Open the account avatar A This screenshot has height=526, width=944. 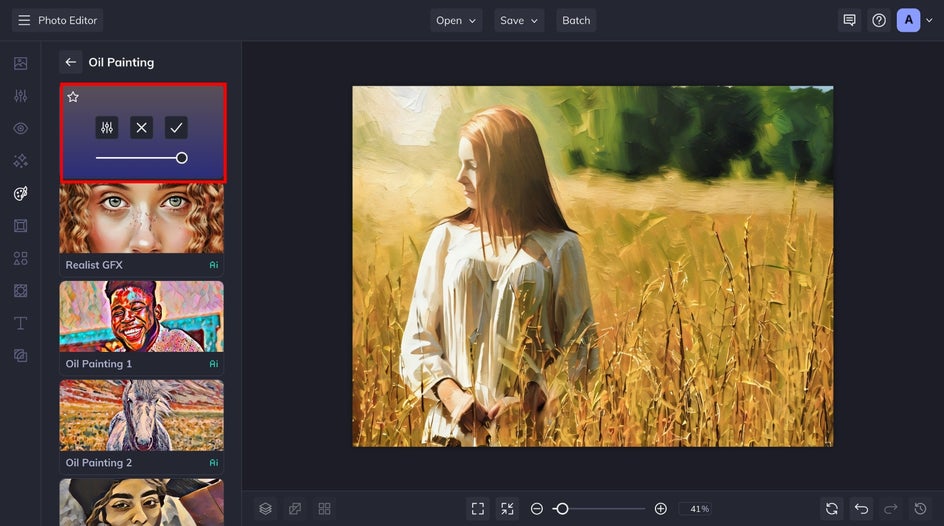[908, 20]
